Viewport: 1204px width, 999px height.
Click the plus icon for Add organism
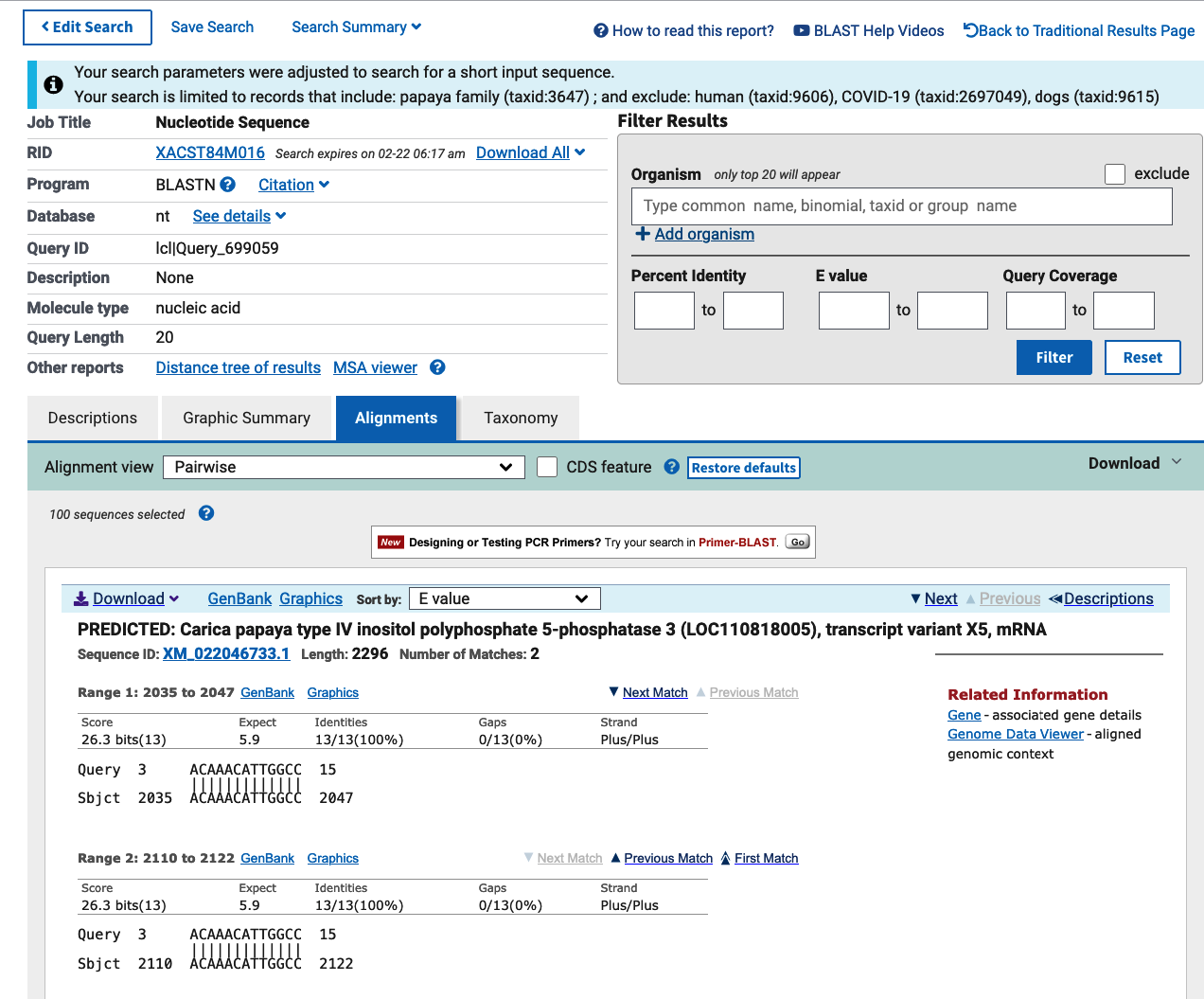click(643, 234)
